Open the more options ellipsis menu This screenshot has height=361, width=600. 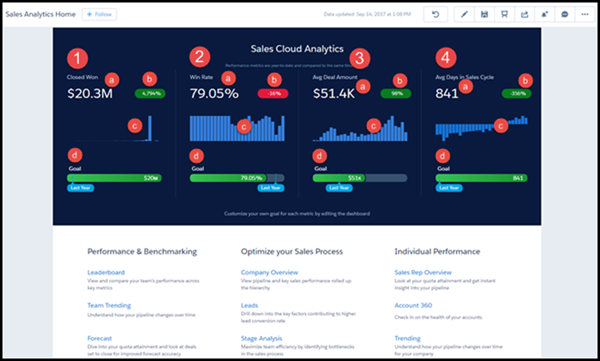click(x=585, y=15)
